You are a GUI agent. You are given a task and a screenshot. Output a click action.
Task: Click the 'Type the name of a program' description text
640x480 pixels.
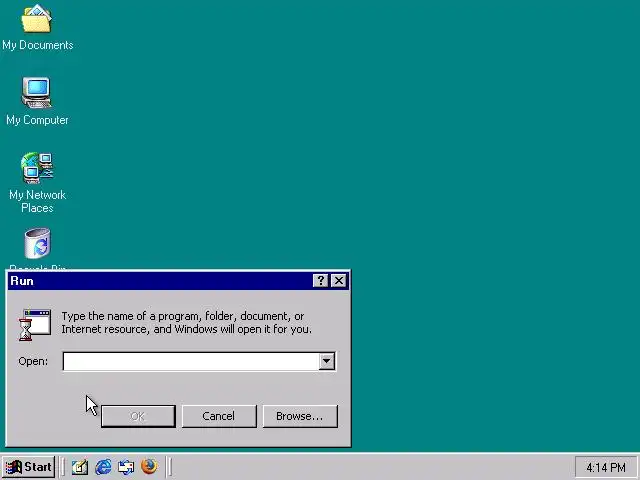tap(187, 322)
